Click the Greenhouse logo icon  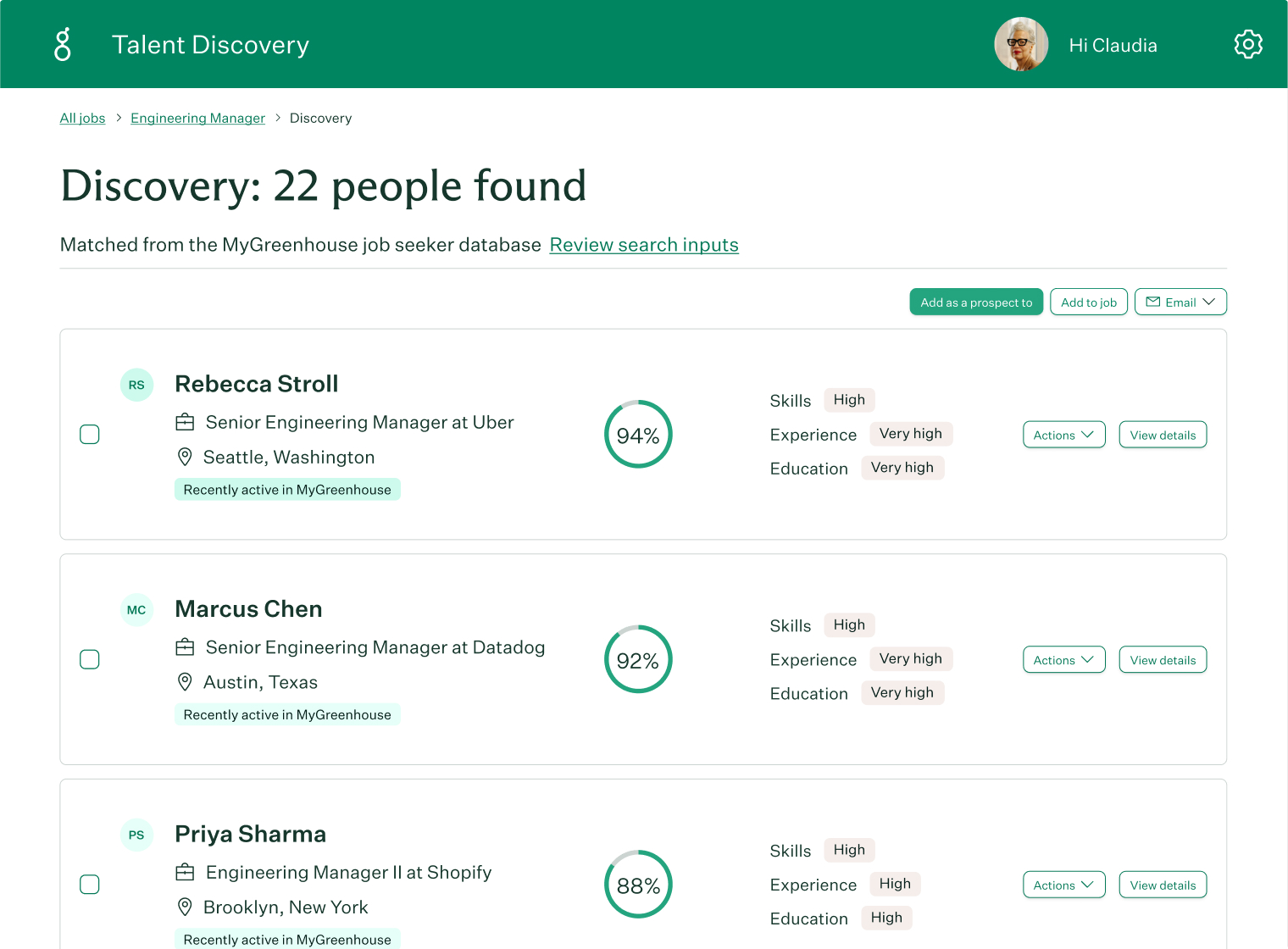[x=63, y=44]
